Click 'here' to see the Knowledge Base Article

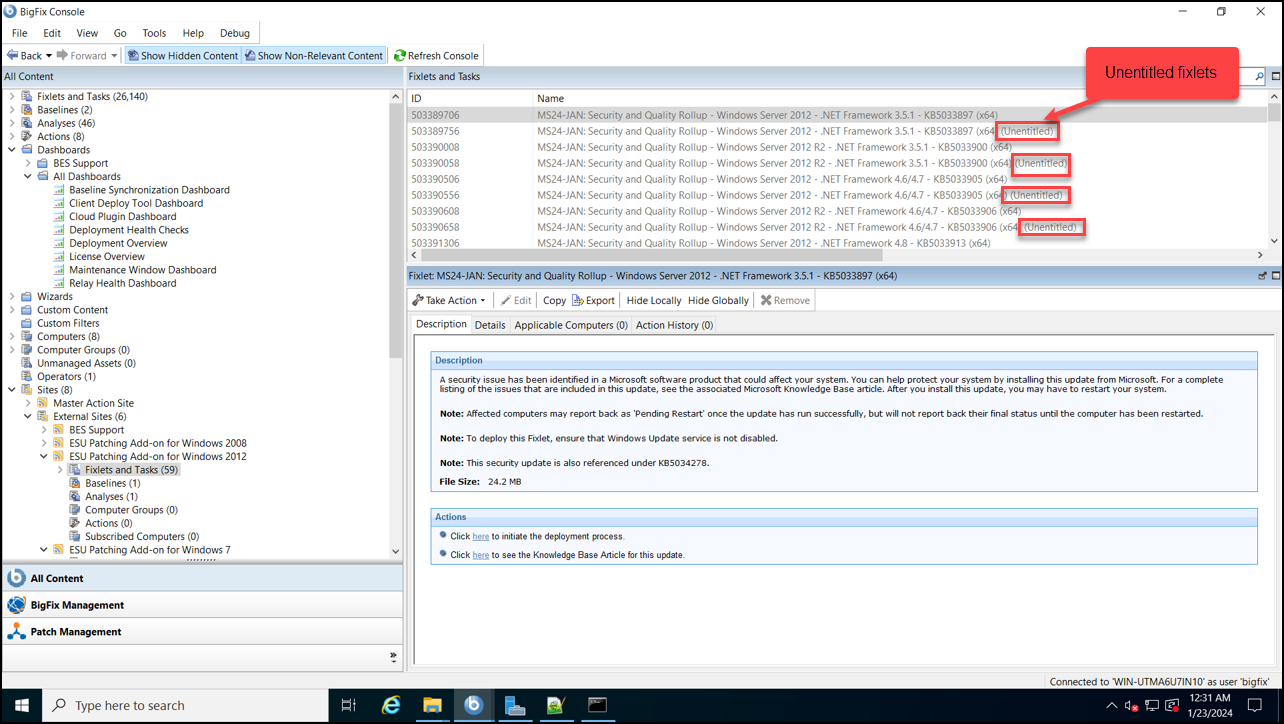[x=481, y=555]
